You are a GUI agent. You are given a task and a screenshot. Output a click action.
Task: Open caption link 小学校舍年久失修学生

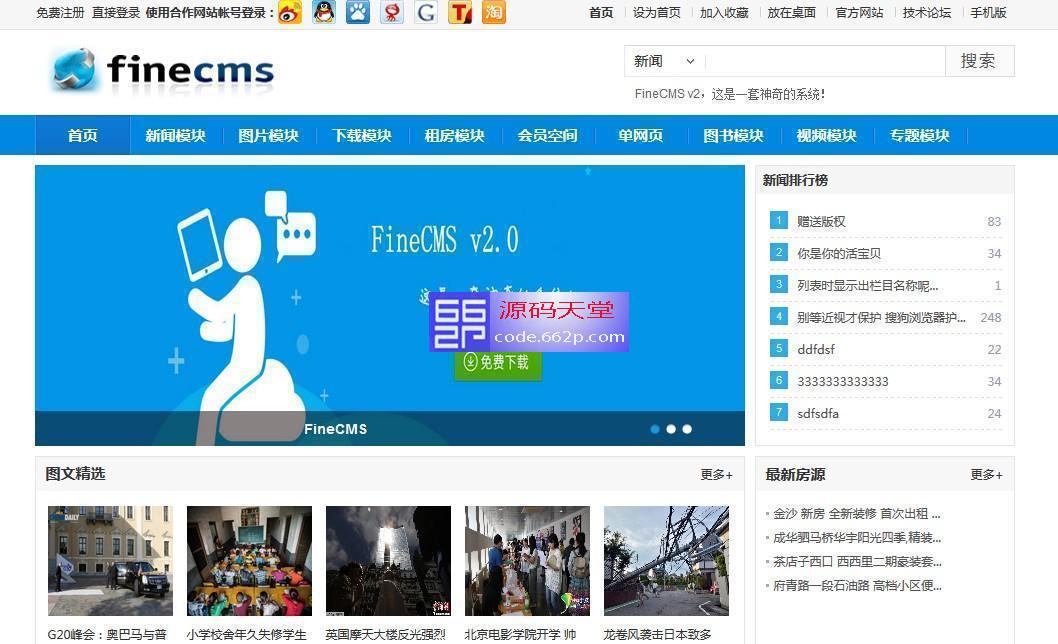[247, 635]
